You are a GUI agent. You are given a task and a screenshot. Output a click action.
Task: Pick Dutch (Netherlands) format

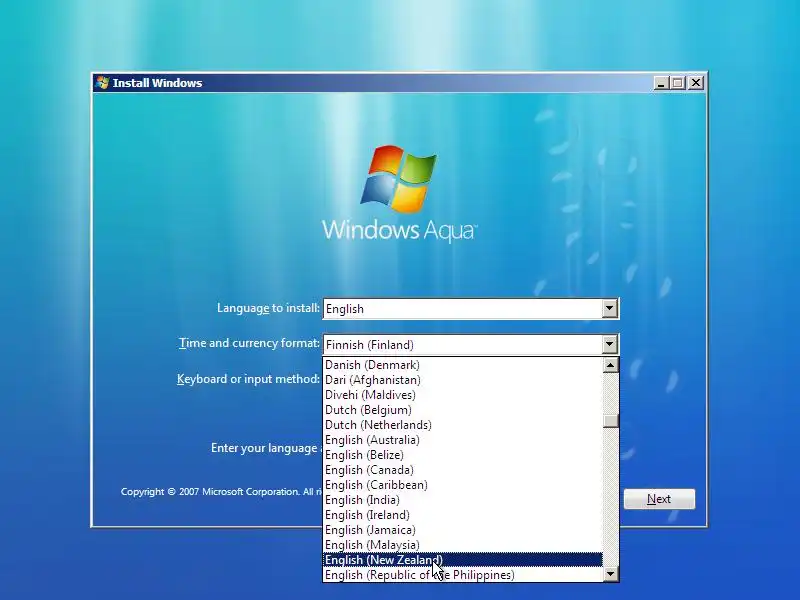click(x=463, y=425)
